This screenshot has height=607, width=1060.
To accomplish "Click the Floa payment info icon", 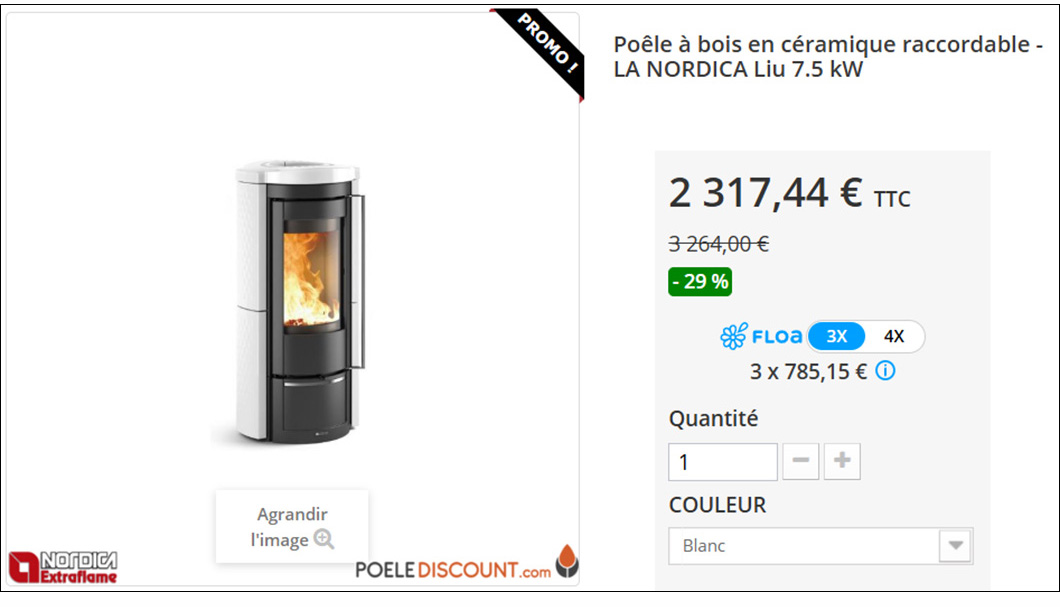I will pos(885,370).
